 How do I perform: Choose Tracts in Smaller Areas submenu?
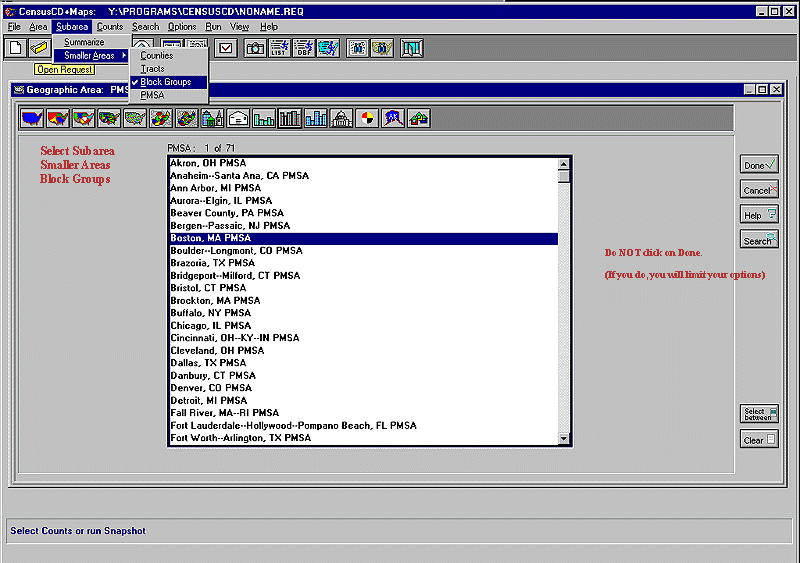pos(153,69)
